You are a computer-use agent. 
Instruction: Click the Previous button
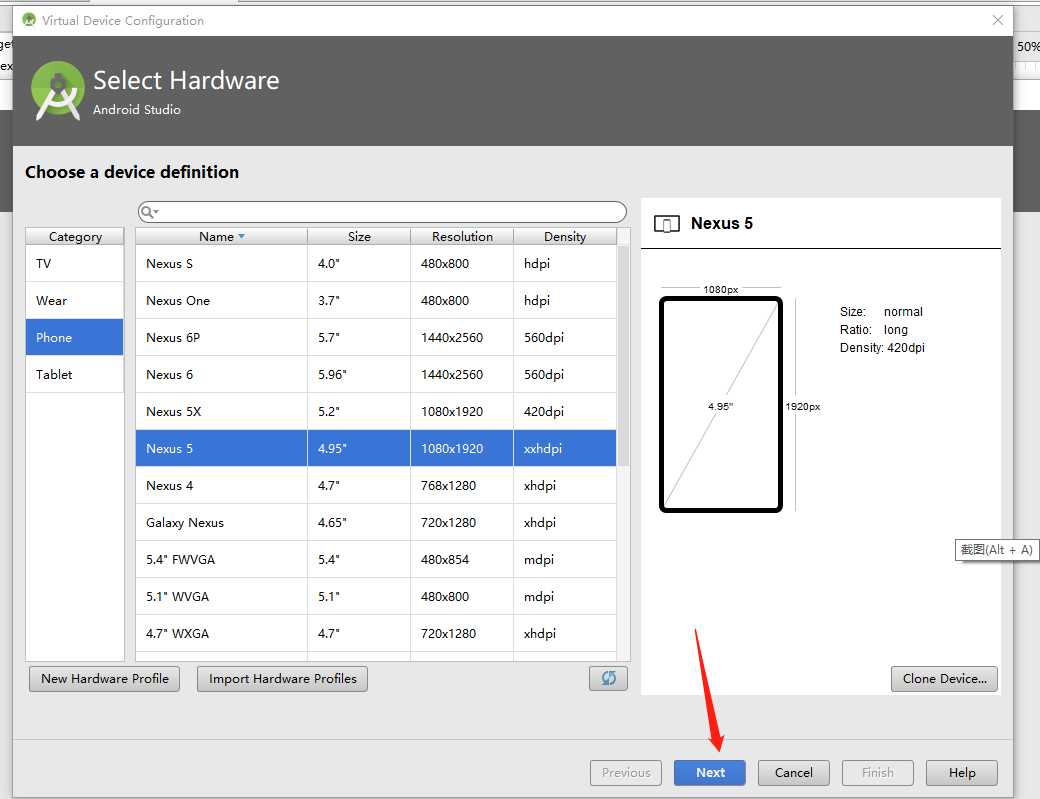626,772
